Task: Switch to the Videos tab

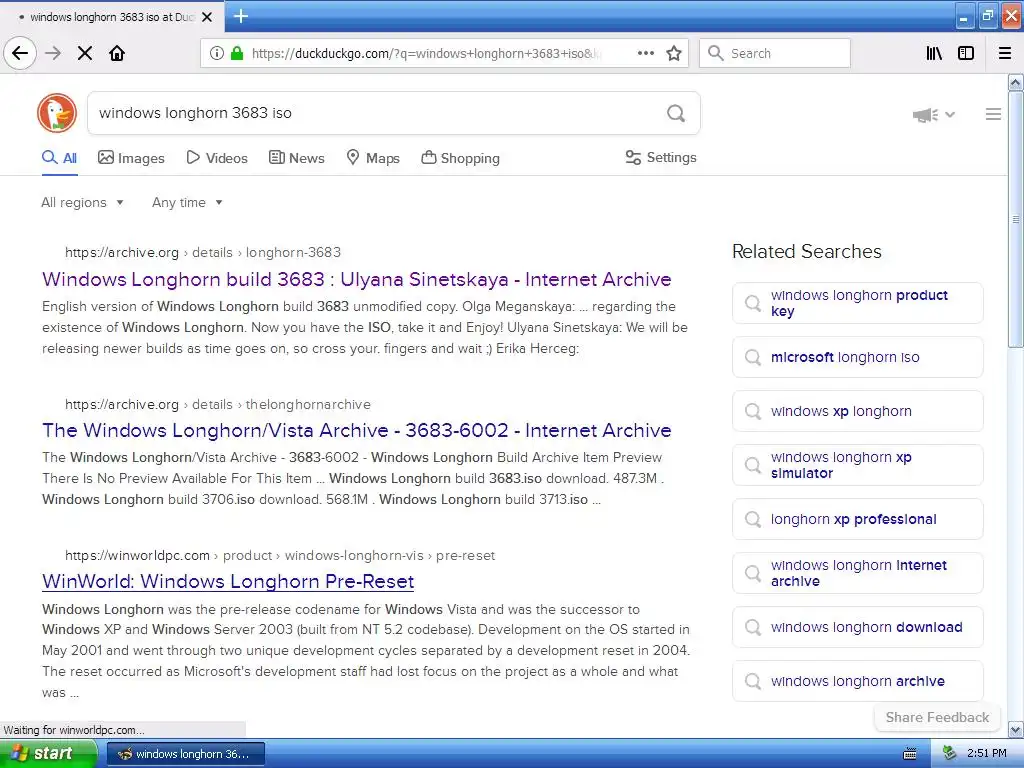Action: tap(217, 158)
